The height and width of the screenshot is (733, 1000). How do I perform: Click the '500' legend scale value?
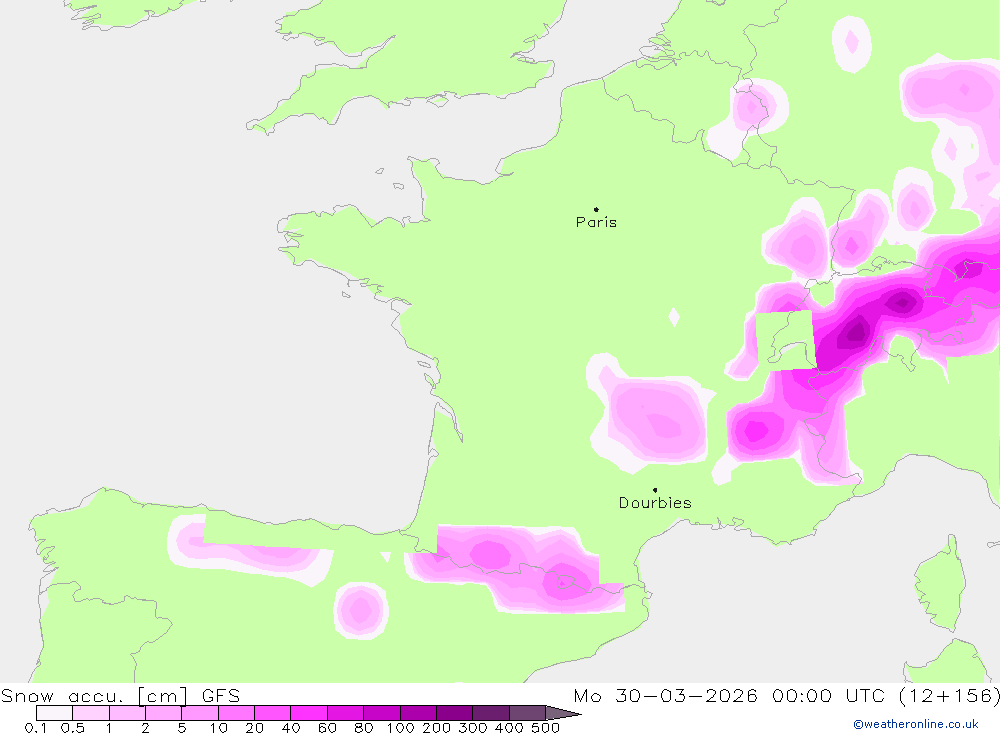click(x=545, y=727)
